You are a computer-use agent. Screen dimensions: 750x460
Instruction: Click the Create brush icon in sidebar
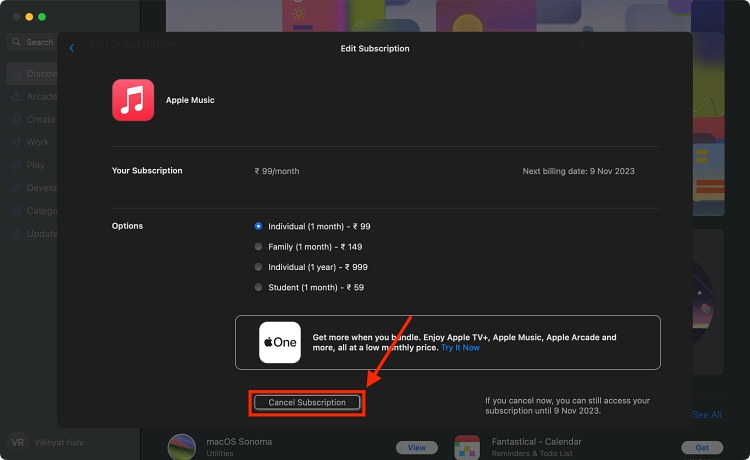(17, 120)
